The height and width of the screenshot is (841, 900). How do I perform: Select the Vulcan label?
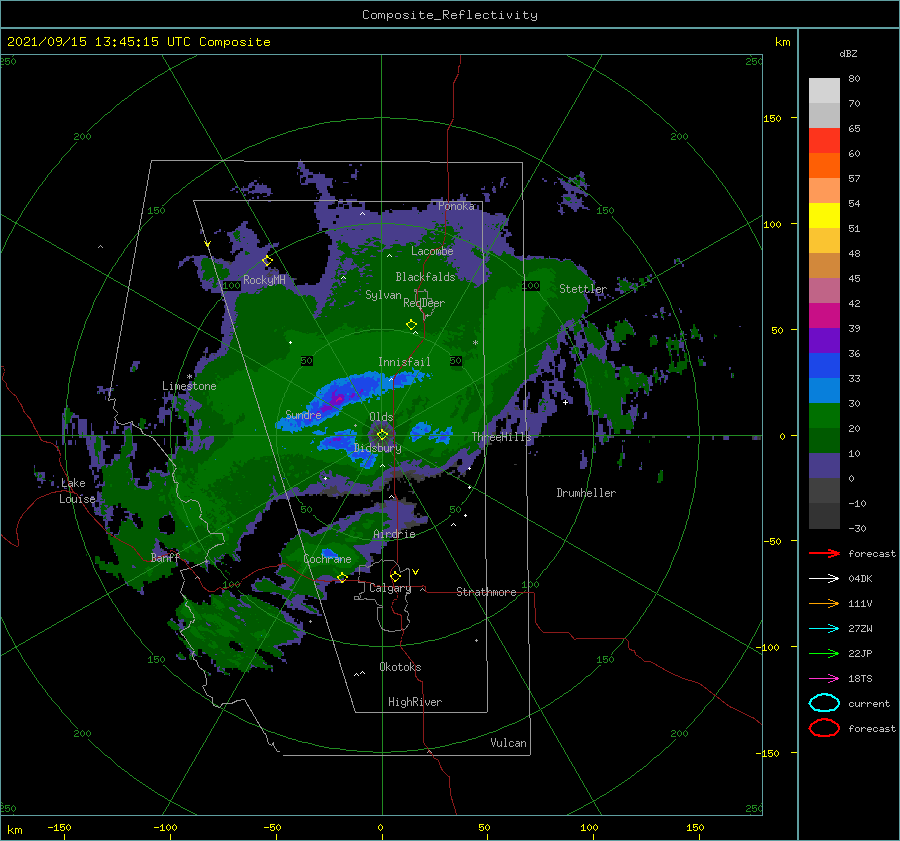click(x=509, y=743)
